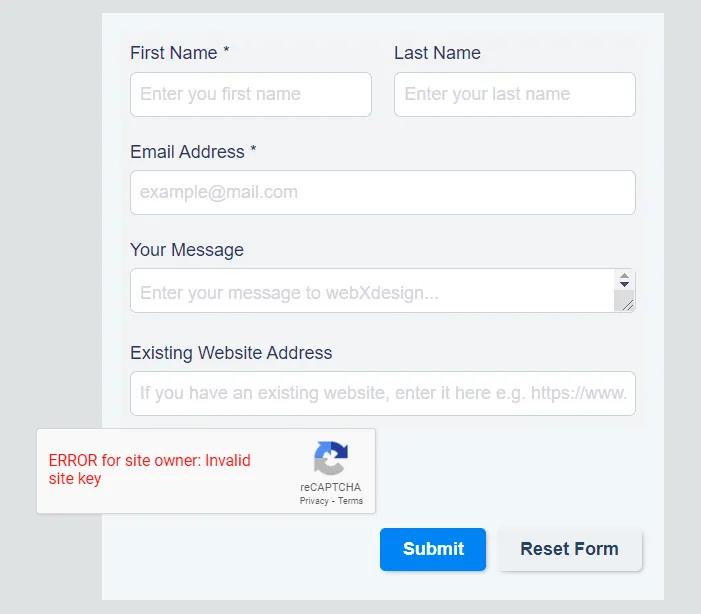The image size is (701, 614).
Task: Click the reCAPTCHA logo icon
Action: [x=331, y=458]
